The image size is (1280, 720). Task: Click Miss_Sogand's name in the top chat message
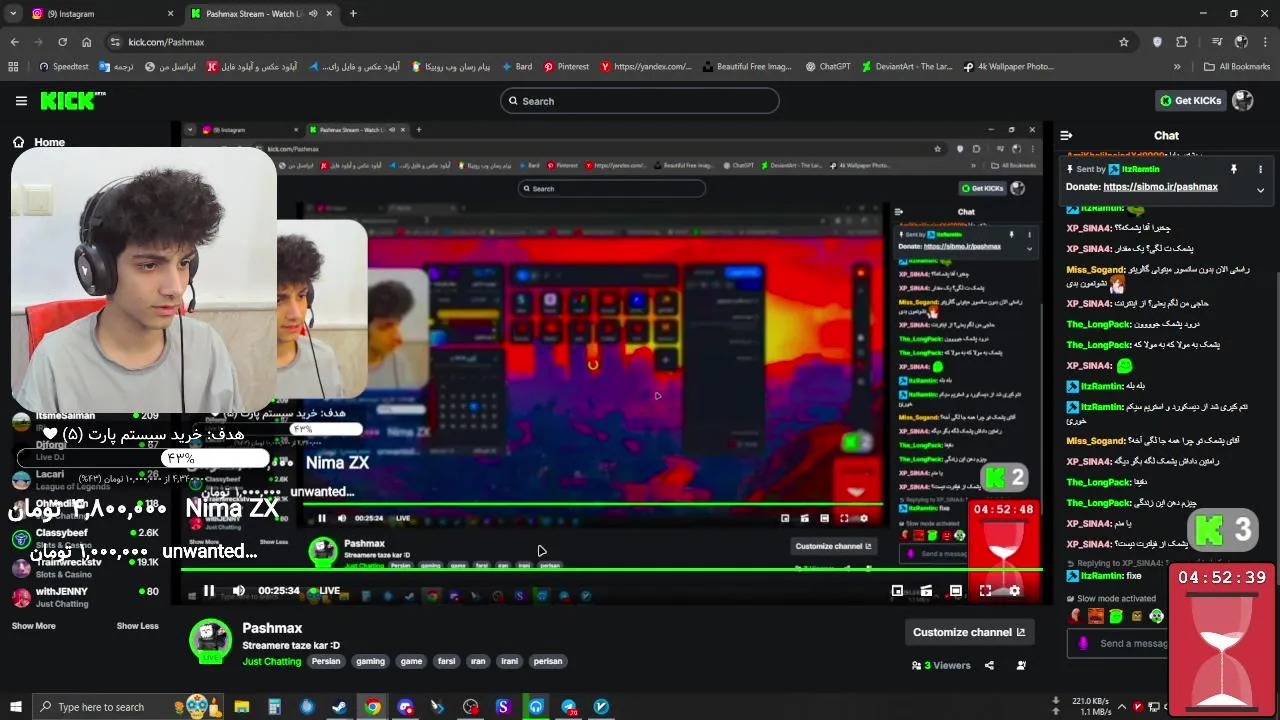click(x=1096, y=270)
